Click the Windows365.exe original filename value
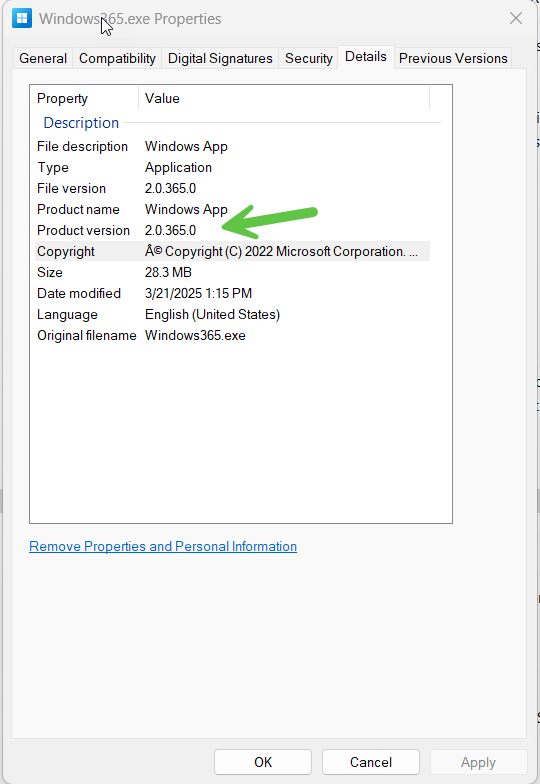540x784 pixels. pos(196,336)
